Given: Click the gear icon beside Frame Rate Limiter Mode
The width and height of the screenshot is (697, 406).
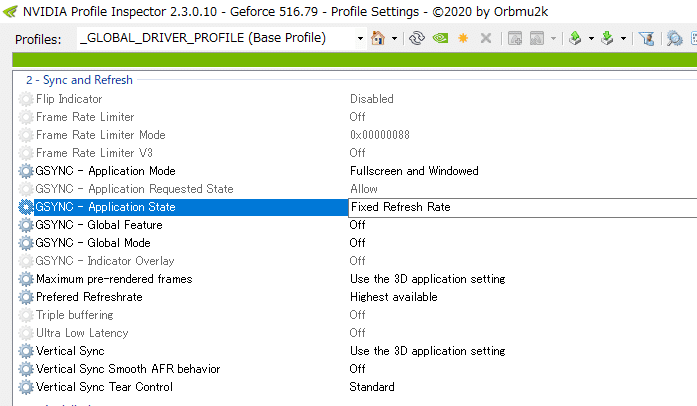Looking at the screenshot, I should click(x=26, y=135).
